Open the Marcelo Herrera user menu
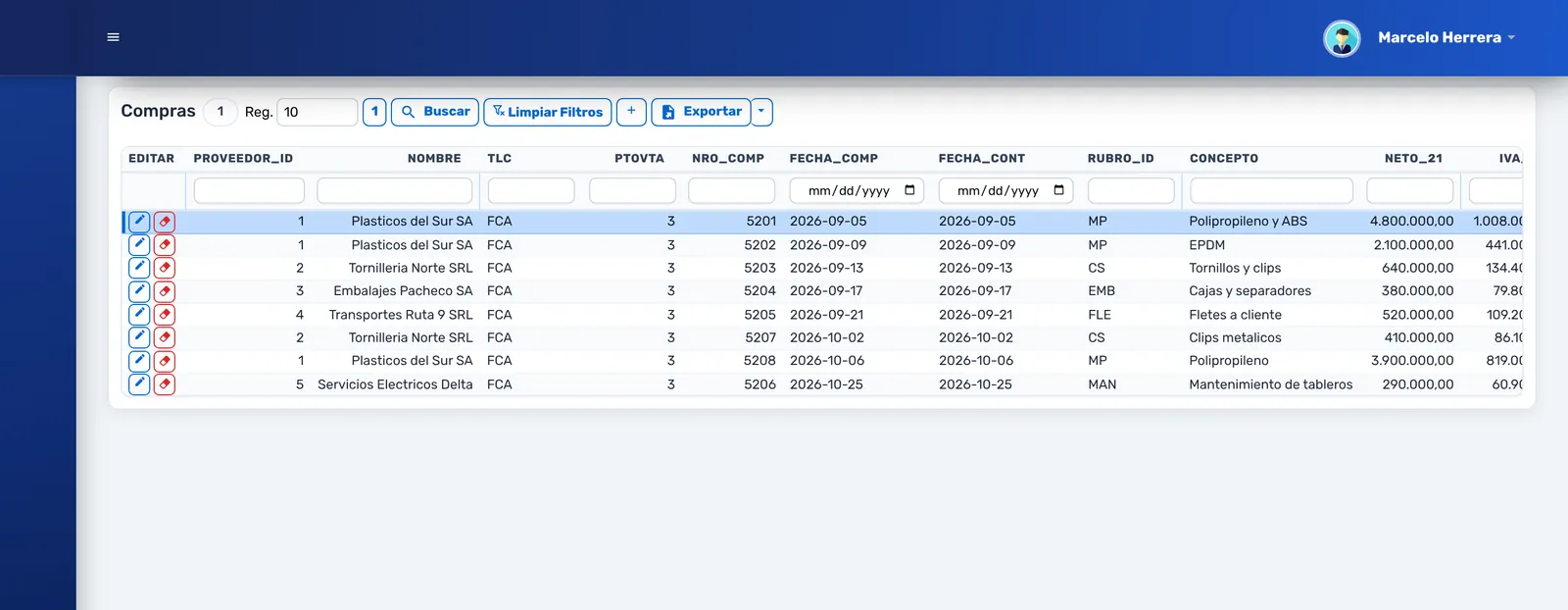The height and width of the screenshot is (610, 1568). pyautogui.click(x=1446, y=38)
